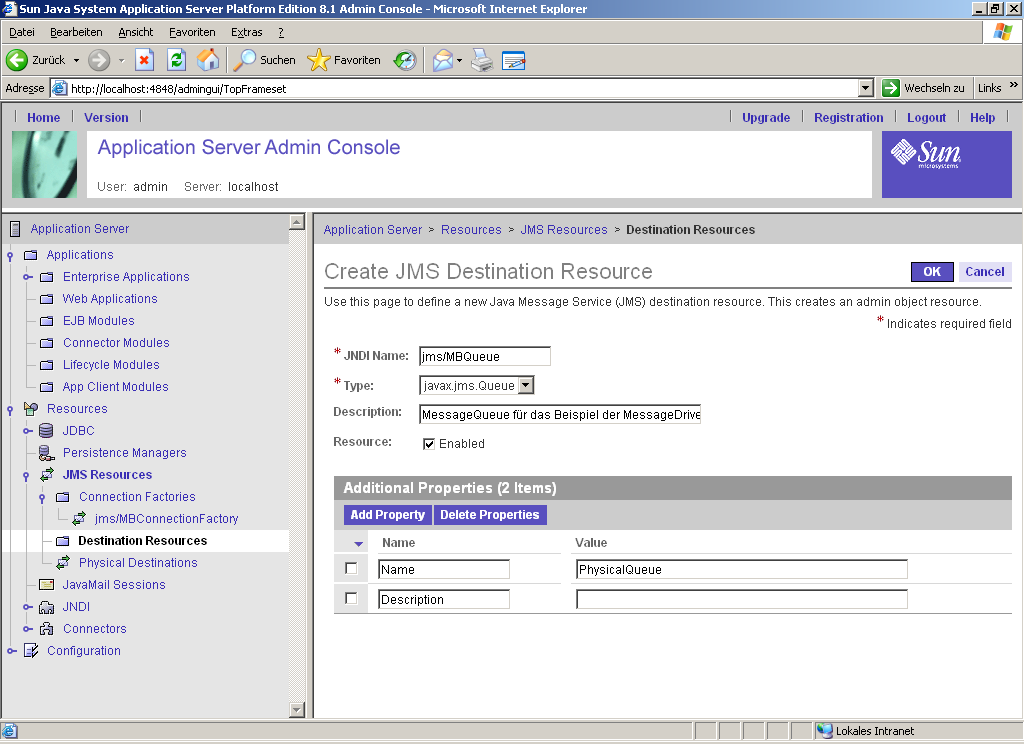Open the Ansicht menu
This screenshot has height=744, width=1024.
click(136, 32)
